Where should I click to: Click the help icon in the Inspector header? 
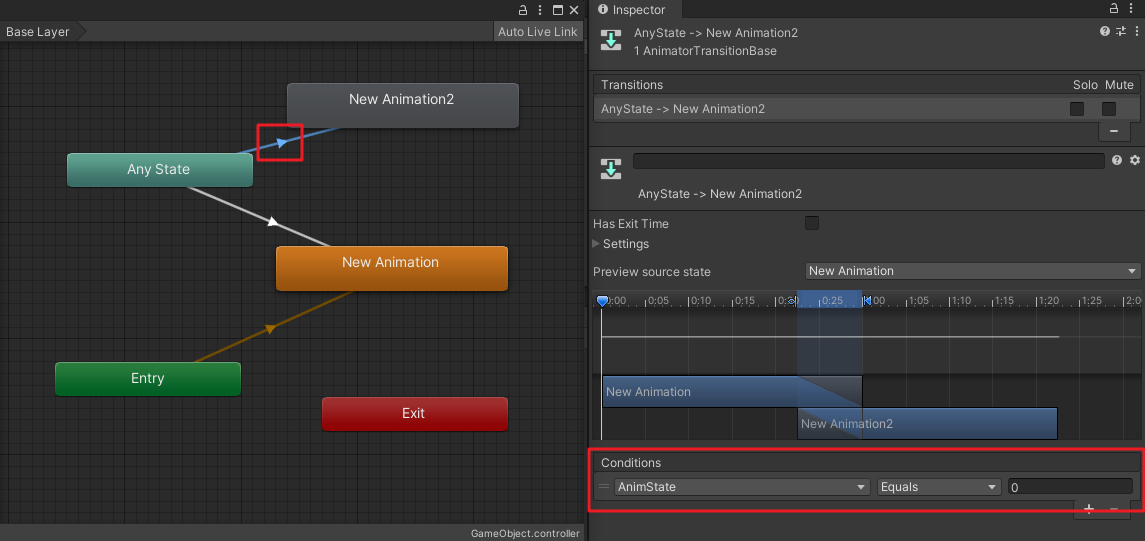pyautogui.click(x=1105, y=32)
